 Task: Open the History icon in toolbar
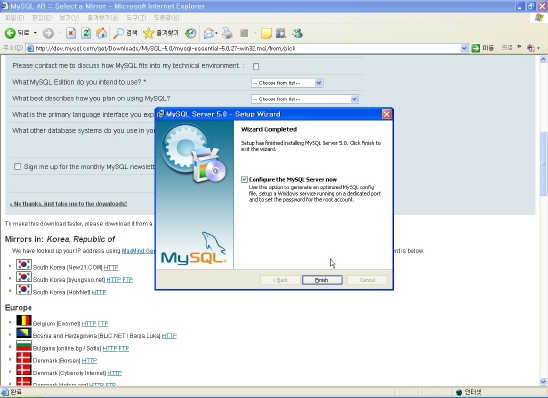[x=190, y=33]
